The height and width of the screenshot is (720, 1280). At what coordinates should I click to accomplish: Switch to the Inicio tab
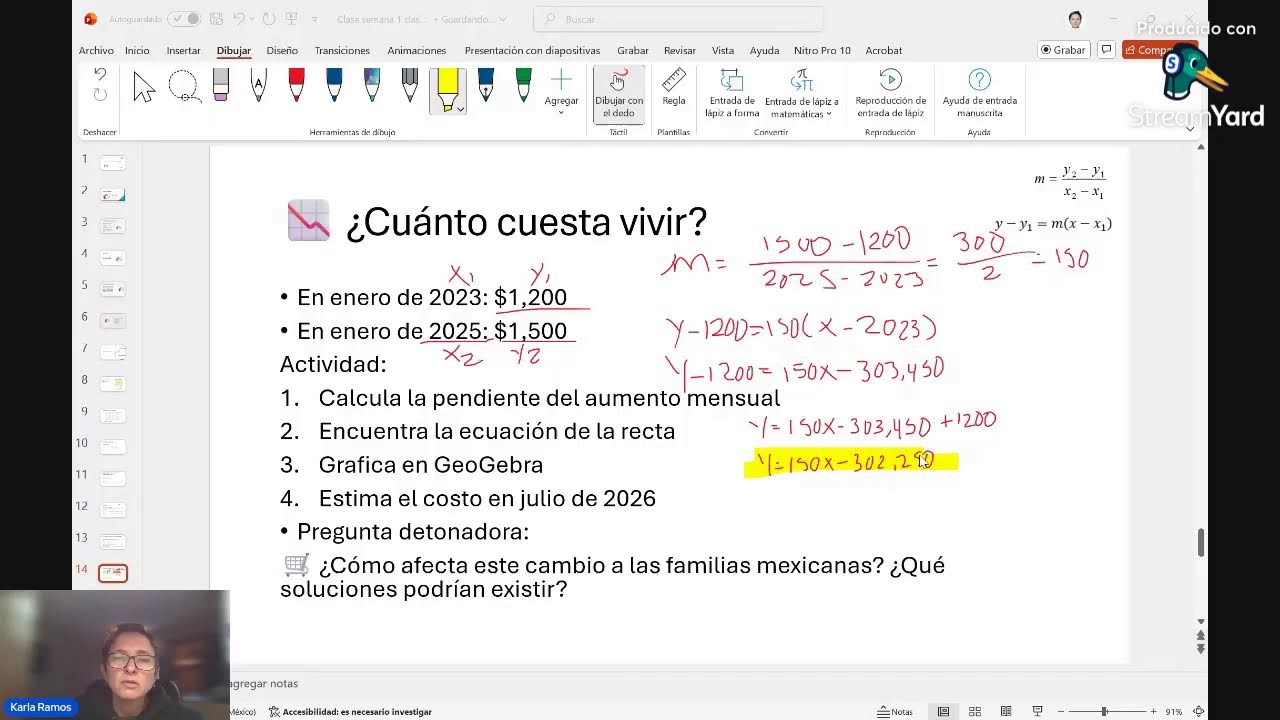137,50
